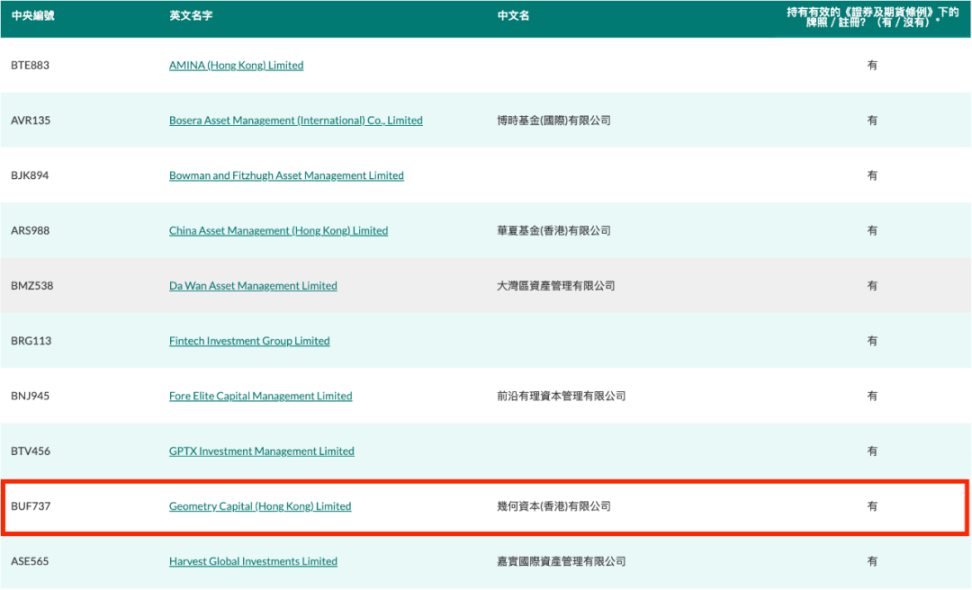Open Fore Elite Capital Management Limited link
Viewport: 972px width, 590px height.
[x=260, y=395]
